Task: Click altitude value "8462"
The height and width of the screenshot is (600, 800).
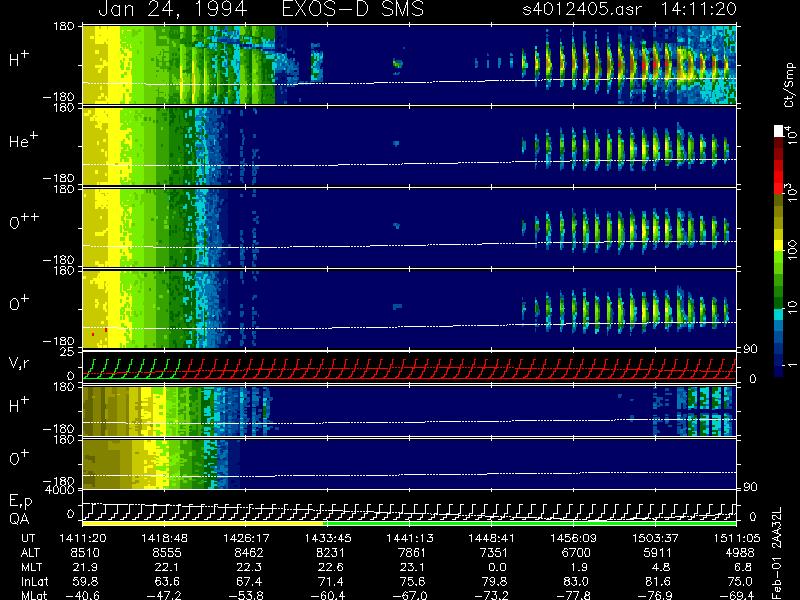Action: pyautogui.click(x=248, y=553)
